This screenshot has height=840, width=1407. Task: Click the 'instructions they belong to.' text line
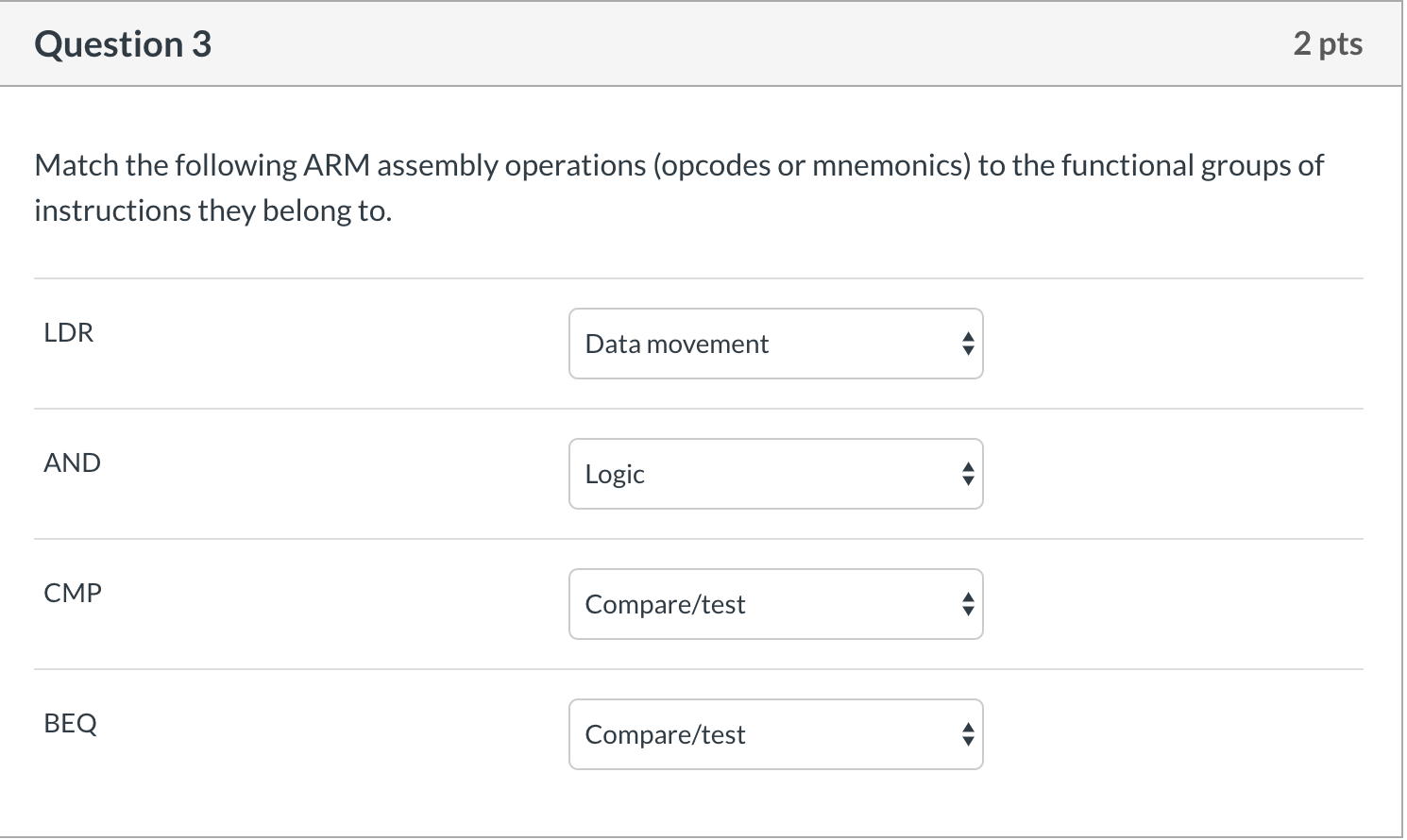212,210
